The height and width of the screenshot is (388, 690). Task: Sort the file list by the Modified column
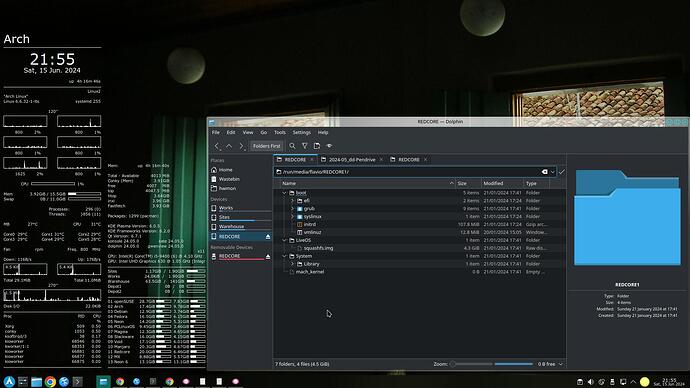(502, 183)
